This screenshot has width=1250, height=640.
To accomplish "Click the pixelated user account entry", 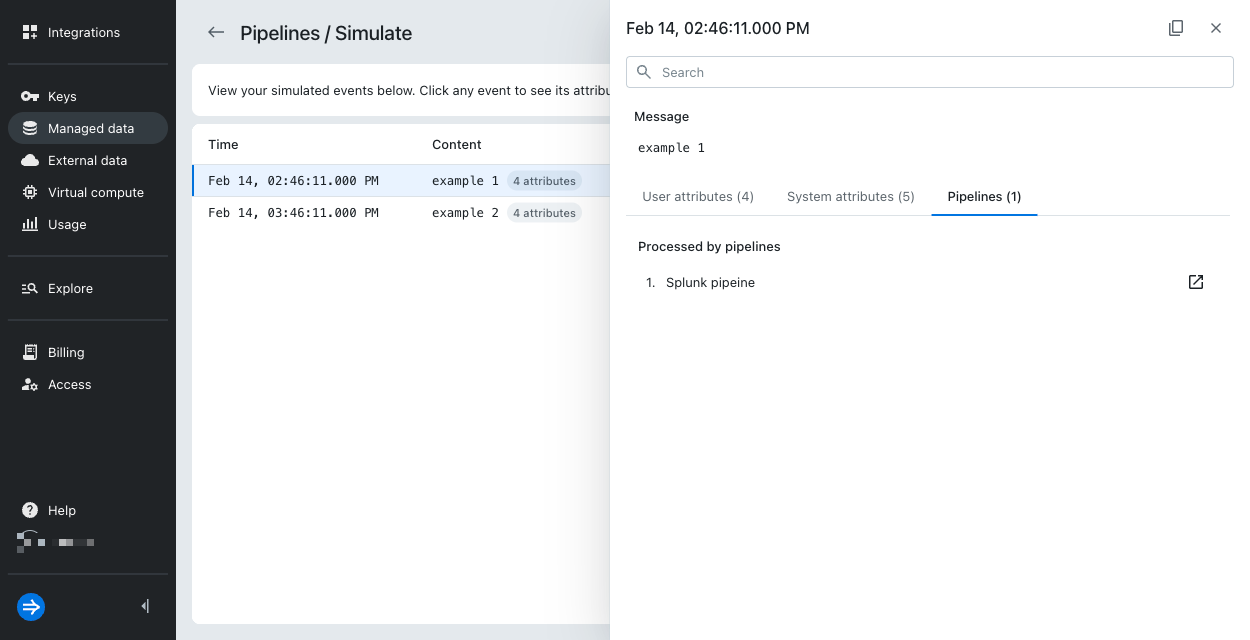I will coord(56,542).
